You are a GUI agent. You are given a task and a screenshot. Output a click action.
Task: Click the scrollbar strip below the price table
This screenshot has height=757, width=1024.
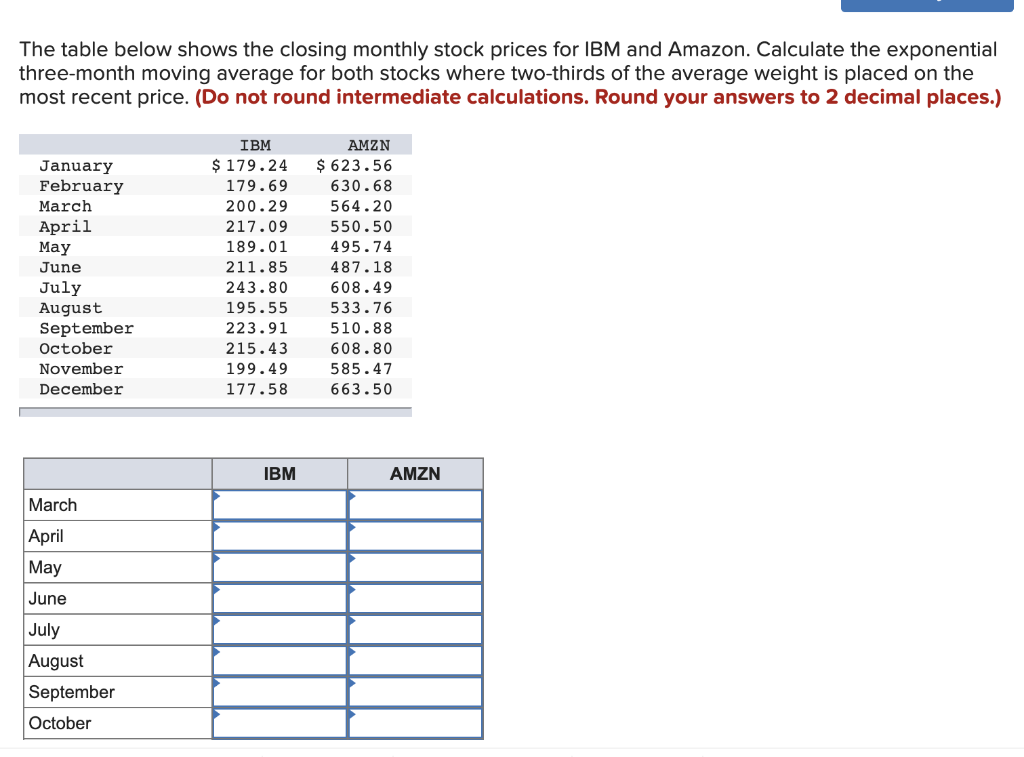tap(216, 411)
